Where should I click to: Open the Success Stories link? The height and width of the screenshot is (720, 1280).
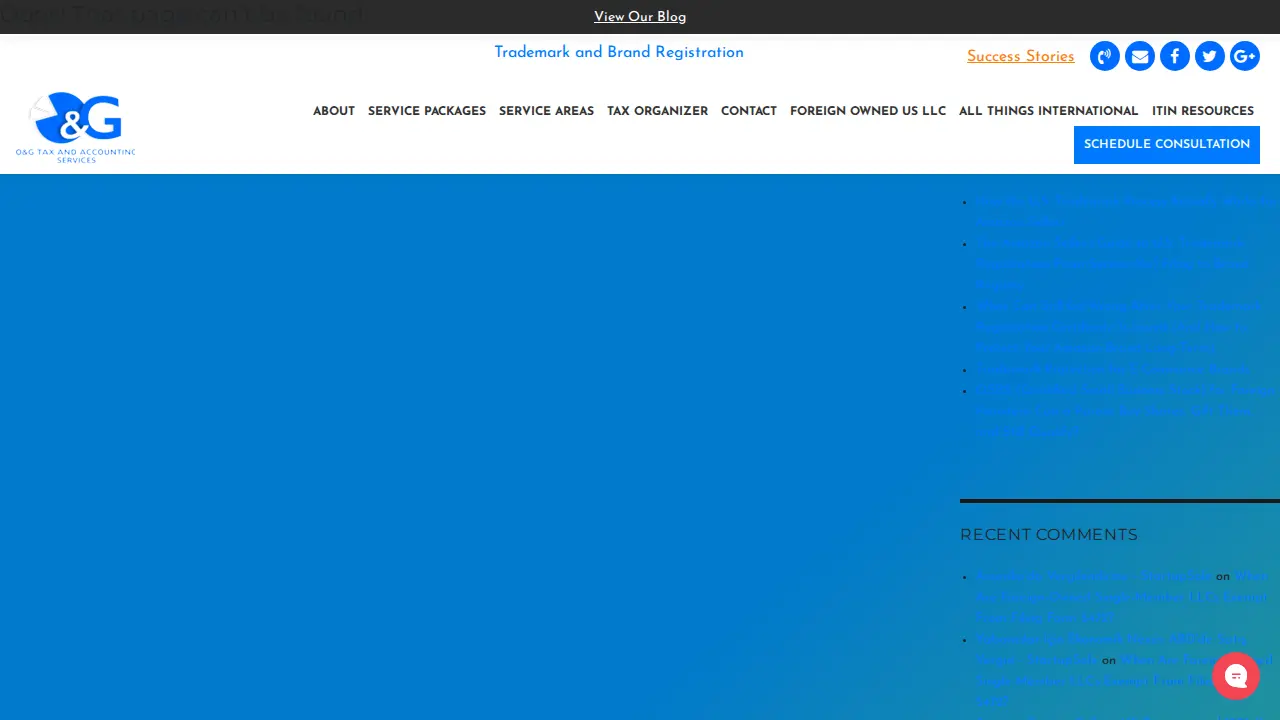click(1021, 57)
